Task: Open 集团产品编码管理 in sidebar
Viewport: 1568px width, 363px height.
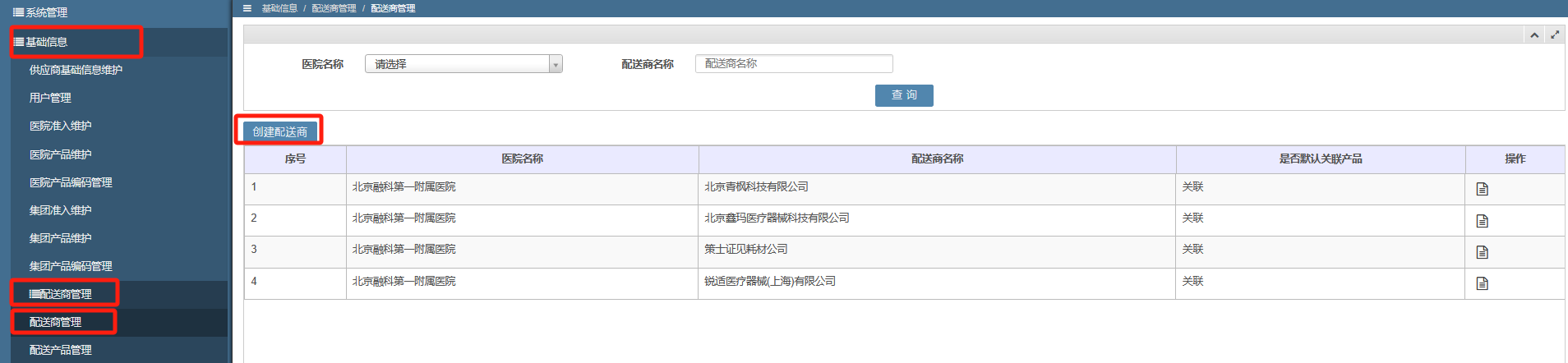Action: [71, 266]
